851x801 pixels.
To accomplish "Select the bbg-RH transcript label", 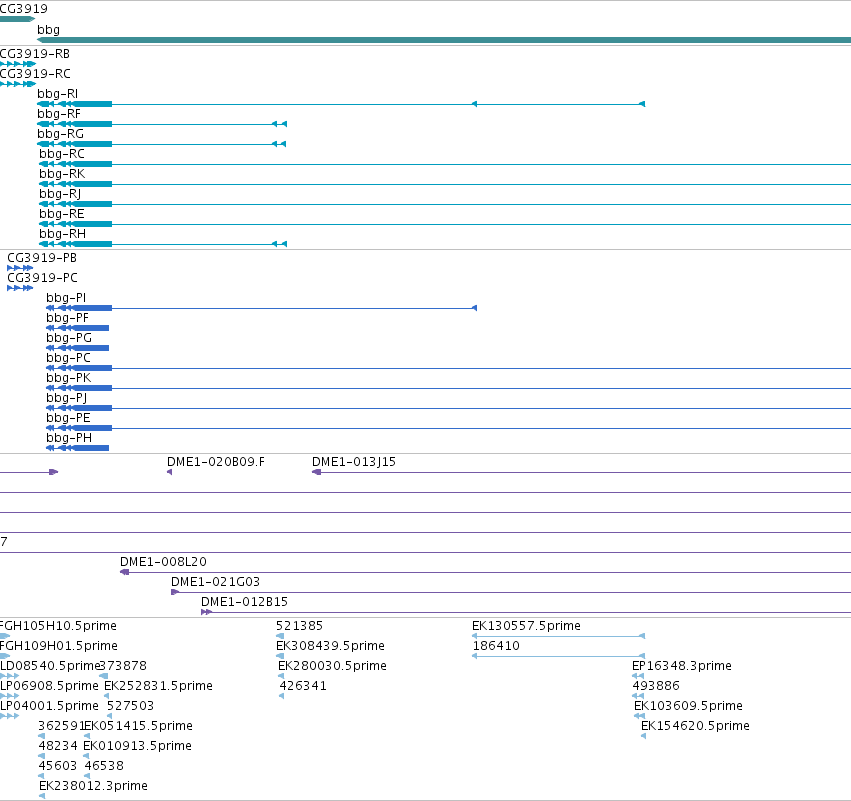I will [62, 234].
